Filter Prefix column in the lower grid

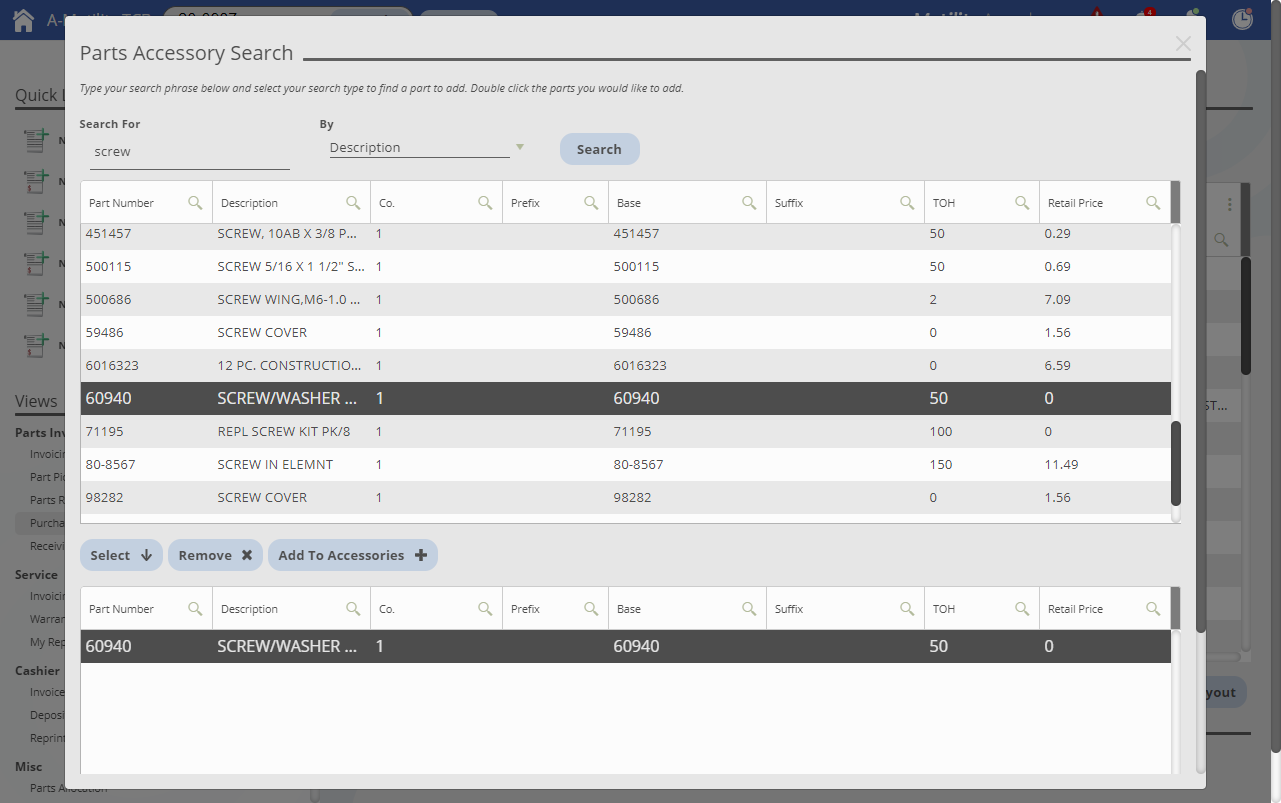(591, 609)
